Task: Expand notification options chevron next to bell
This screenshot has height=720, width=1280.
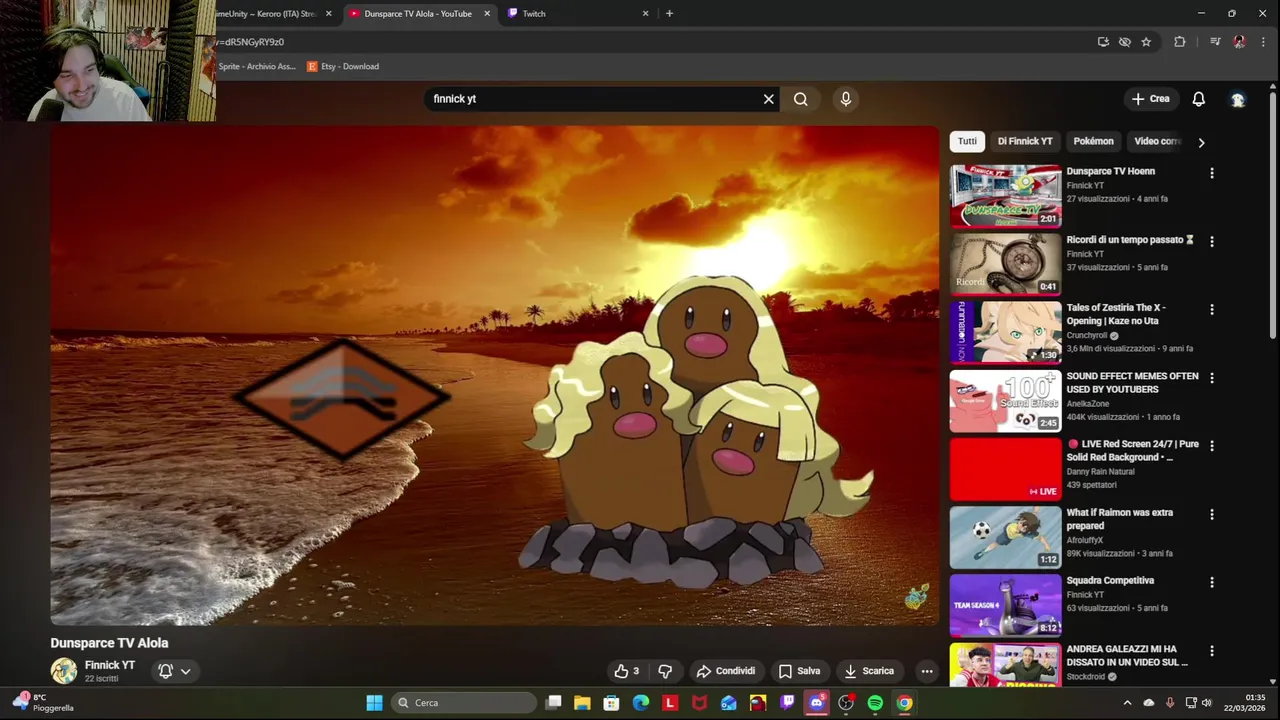Action: point(185,672)
